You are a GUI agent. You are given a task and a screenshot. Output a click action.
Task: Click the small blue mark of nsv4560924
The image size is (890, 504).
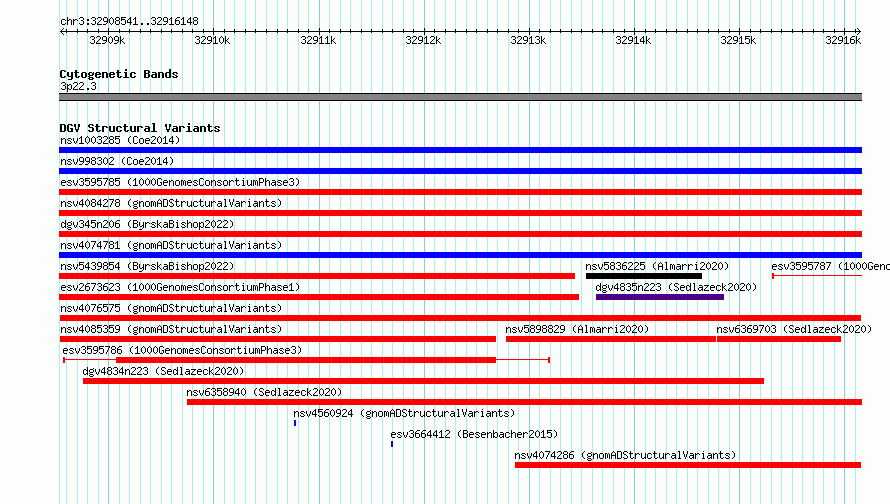coord(295,423)
